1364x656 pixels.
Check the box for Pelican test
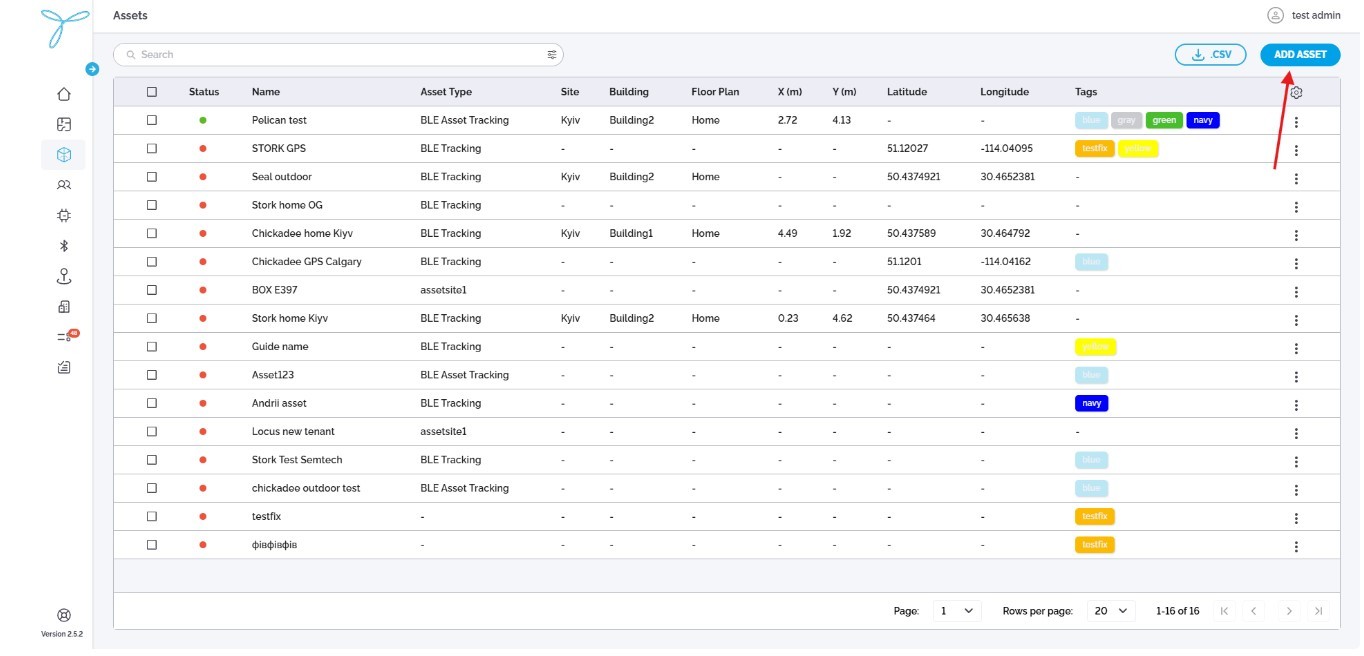tap(152, 120)
